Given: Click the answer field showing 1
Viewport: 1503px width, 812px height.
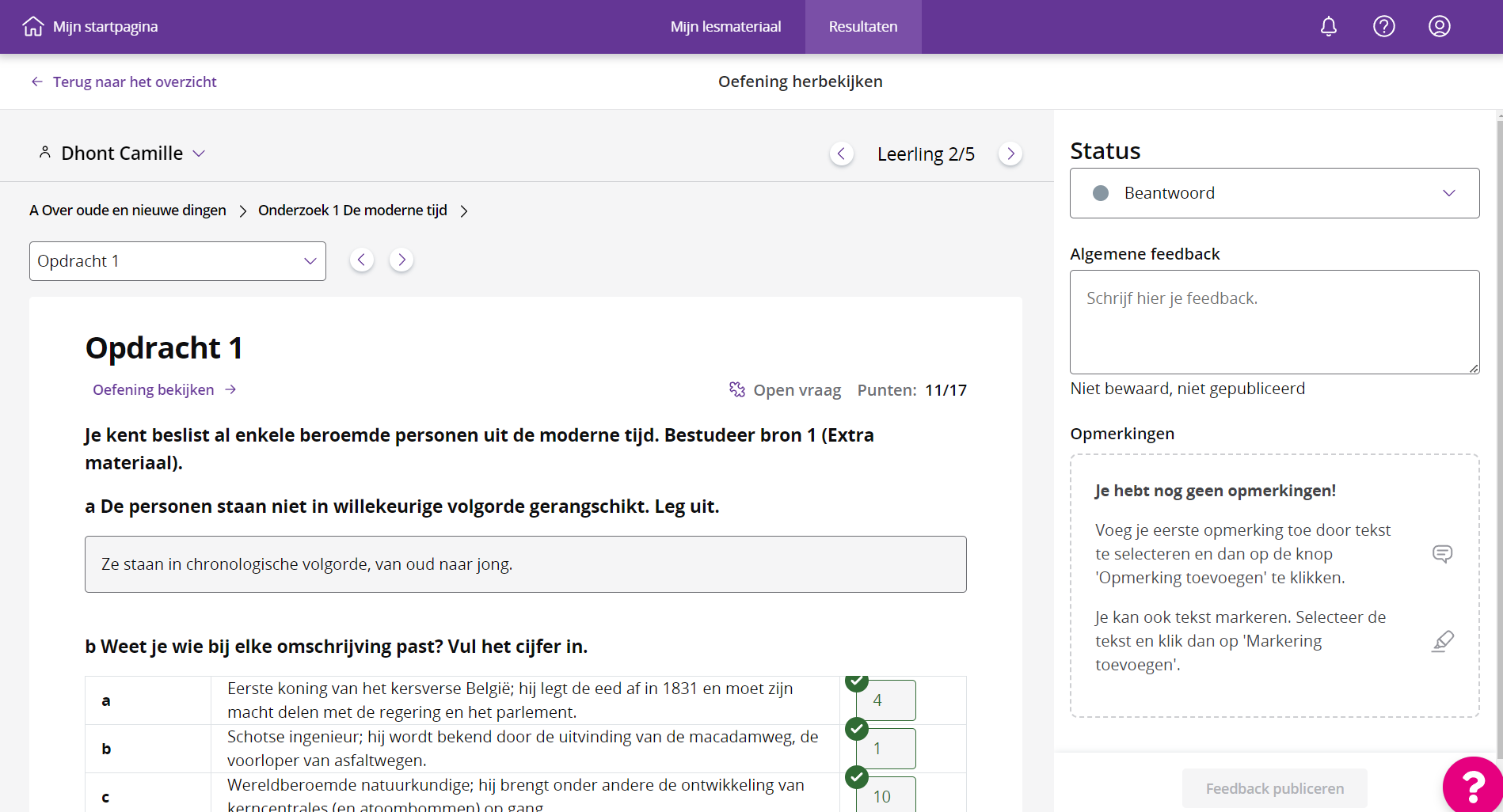Looking at the screenshot, I should (x=886, y=749).
